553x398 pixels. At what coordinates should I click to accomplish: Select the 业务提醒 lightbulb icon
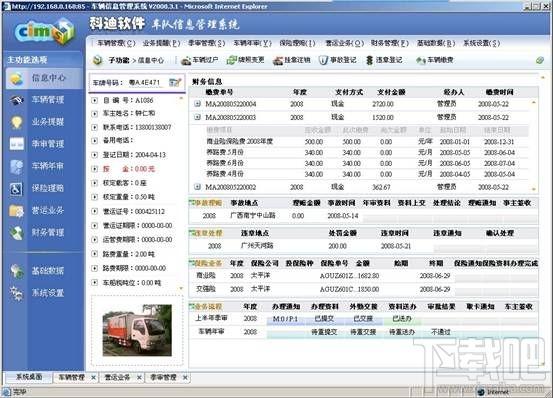(16, 122)
